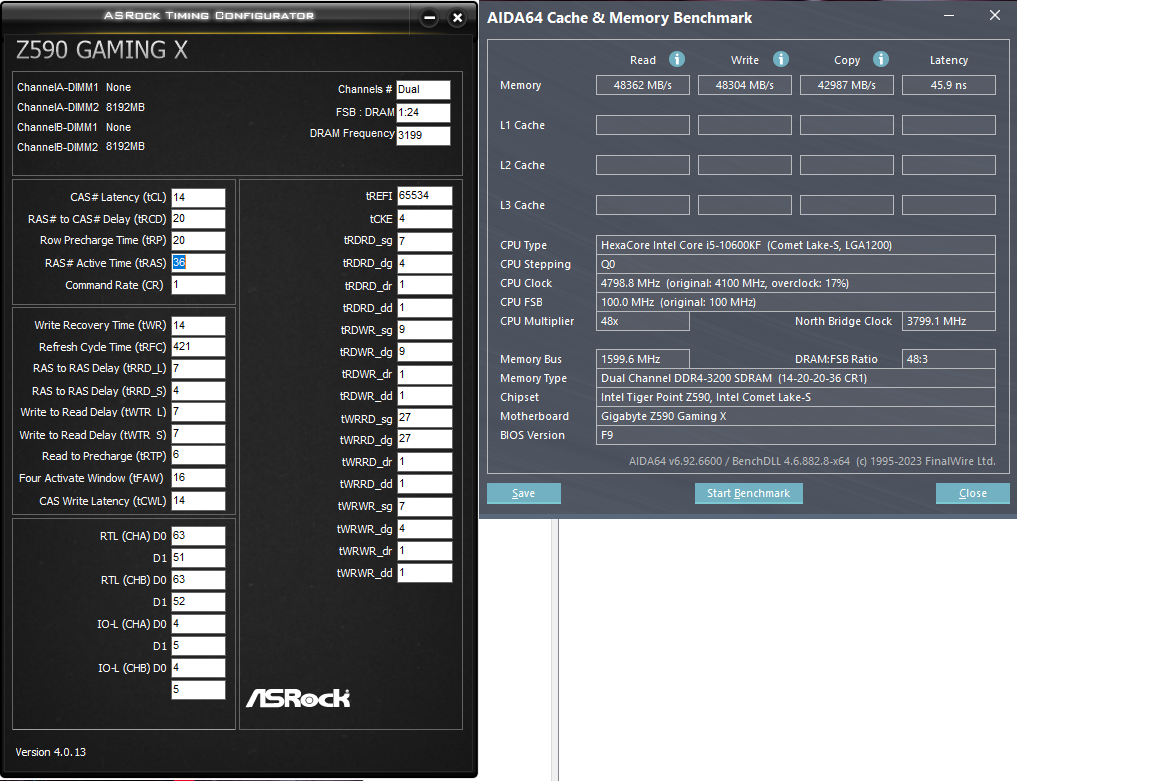Select the DRAM Frequency field
This screenshot has height=781, width=1152.
point(423,135)
